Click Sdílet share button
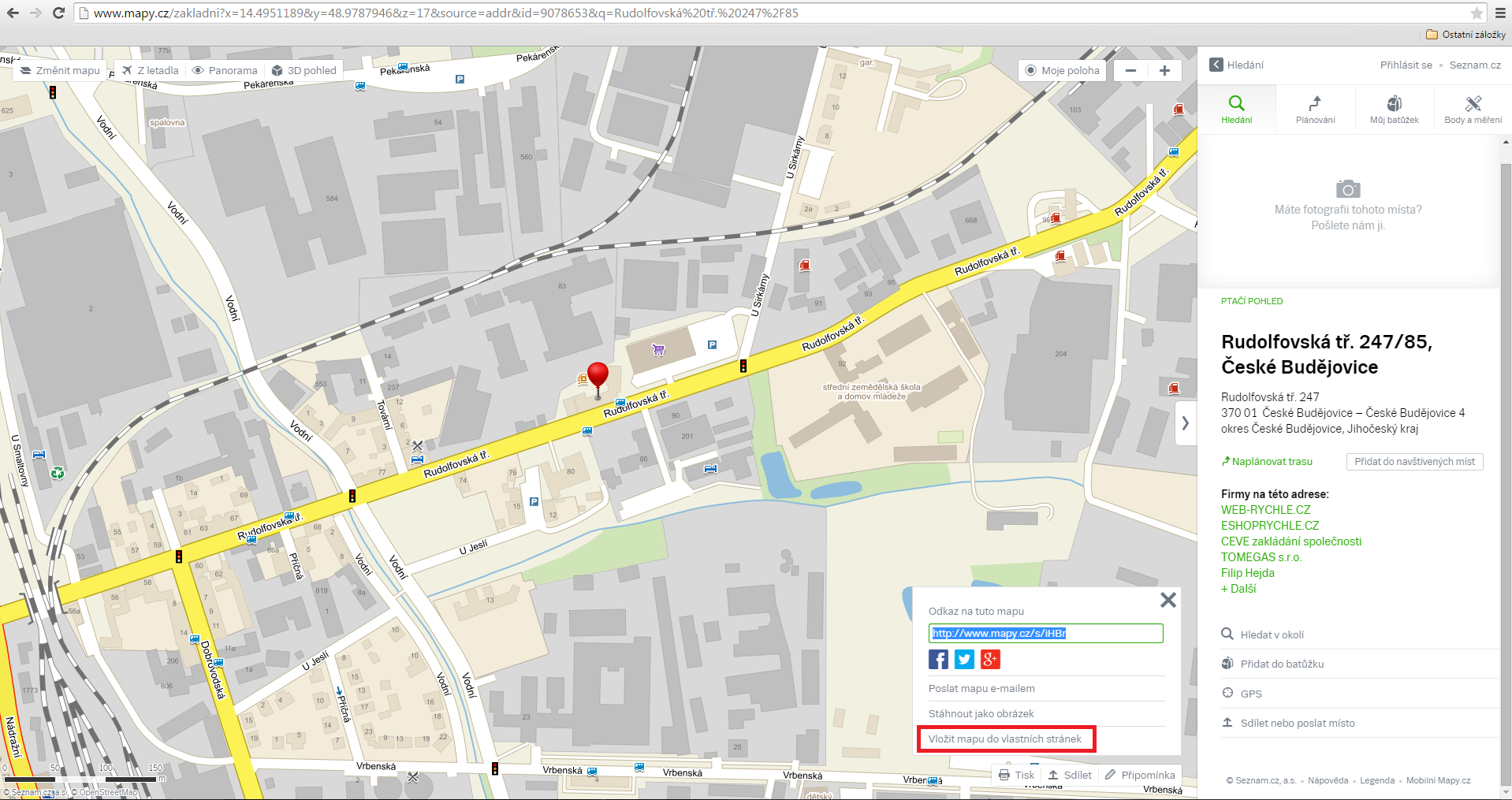 tap(1070, 775)
